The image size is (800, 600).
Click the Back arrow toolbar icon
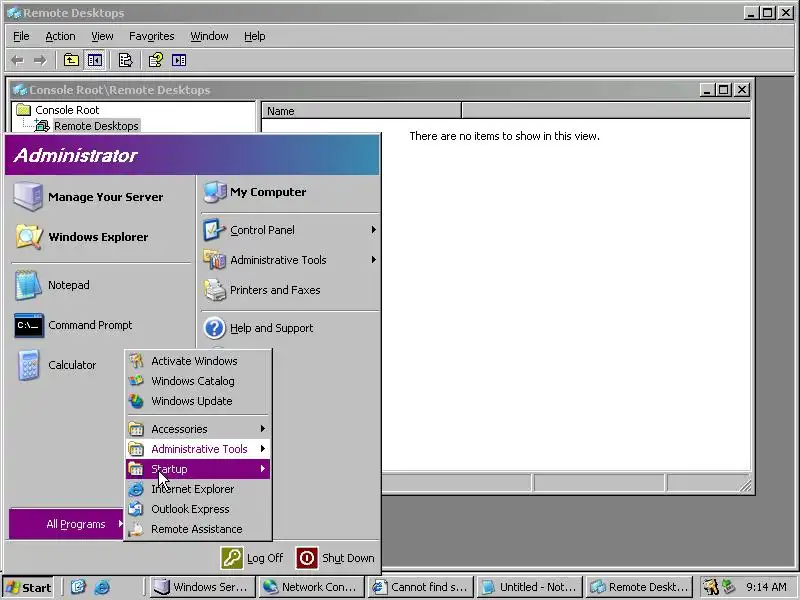18,61
